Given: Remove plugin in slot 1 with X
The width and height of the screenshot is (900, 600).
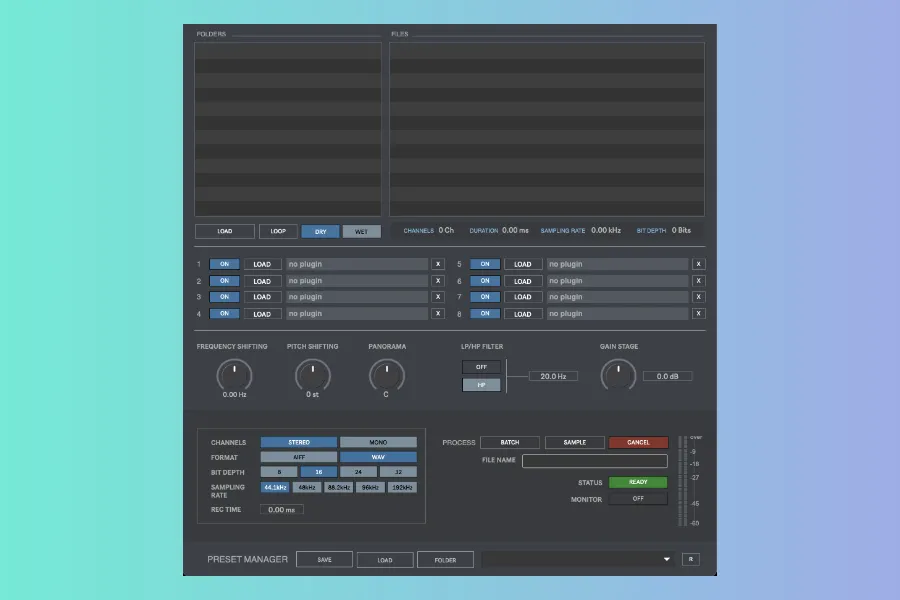Looking at the screenshot, I should coord(438,265).
